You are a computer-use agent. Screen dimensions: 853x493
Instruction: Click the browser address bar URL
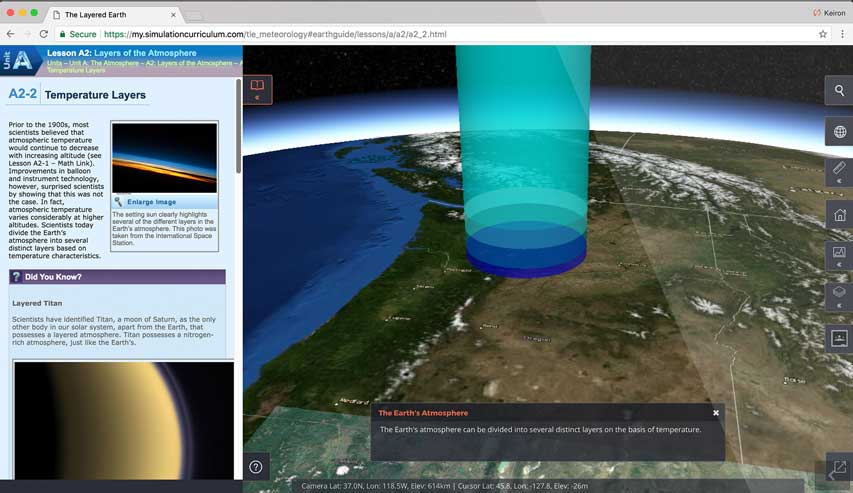(275, 34)
